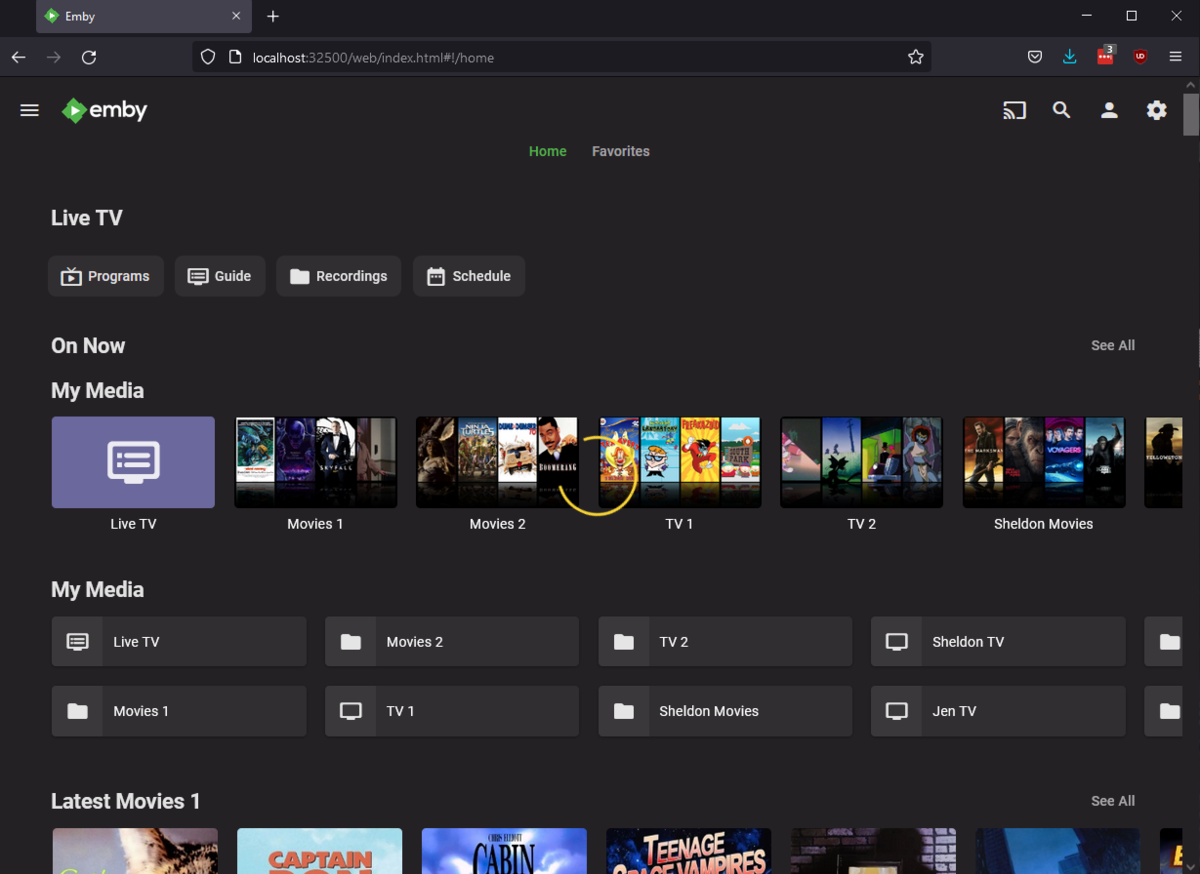Click the Cast to device icon
Viewport: 1200px width, 874px height.
pos(1014,110)
